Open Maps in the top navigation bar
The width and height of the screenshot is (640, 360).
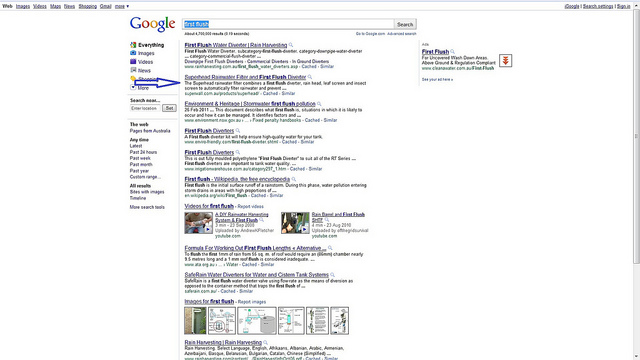pos(56,6)
